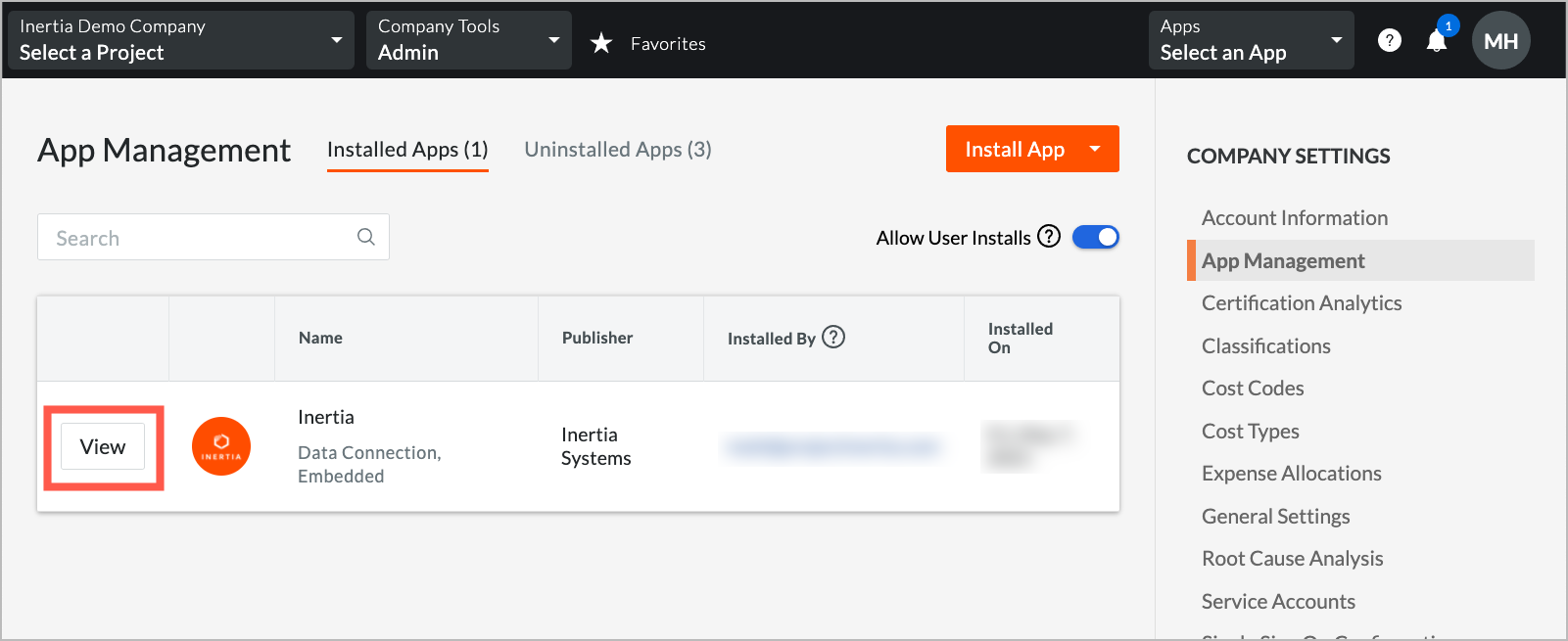Open Certification Analytics settings
1568x641 pixels.
tap(1302, 302)
